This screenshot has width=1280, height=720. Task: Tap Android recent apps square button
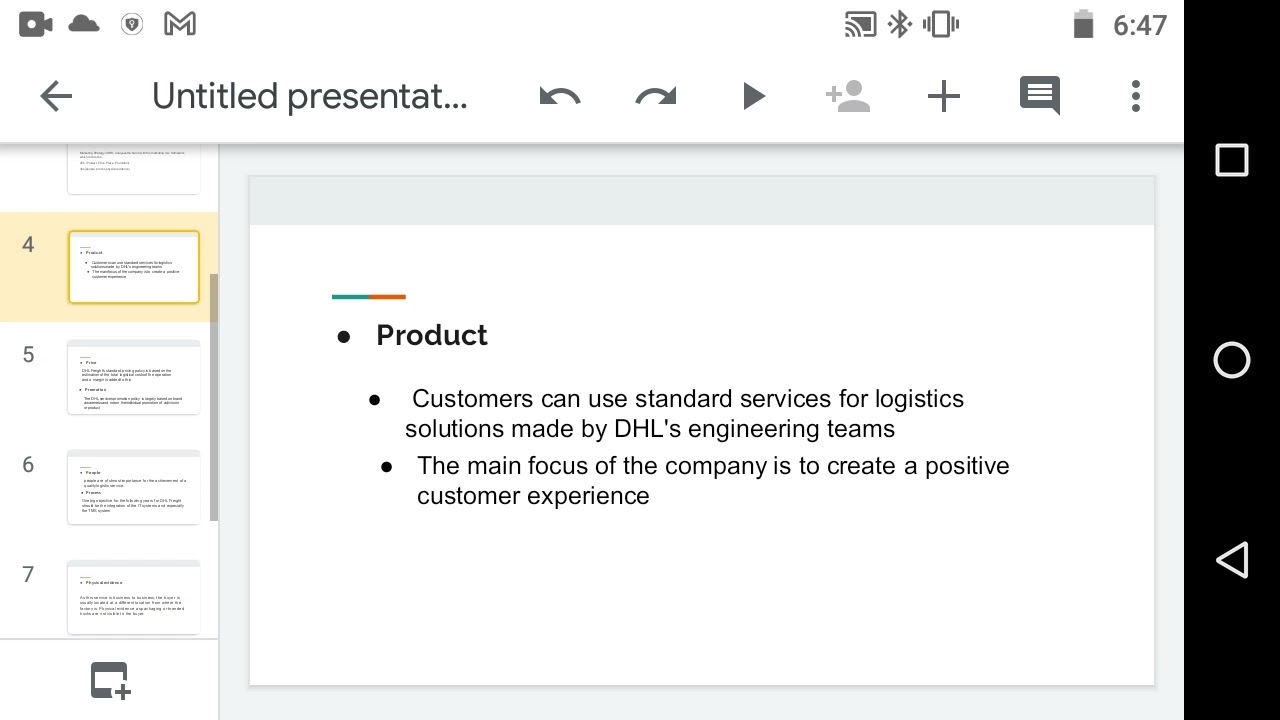coord(1232,160)
